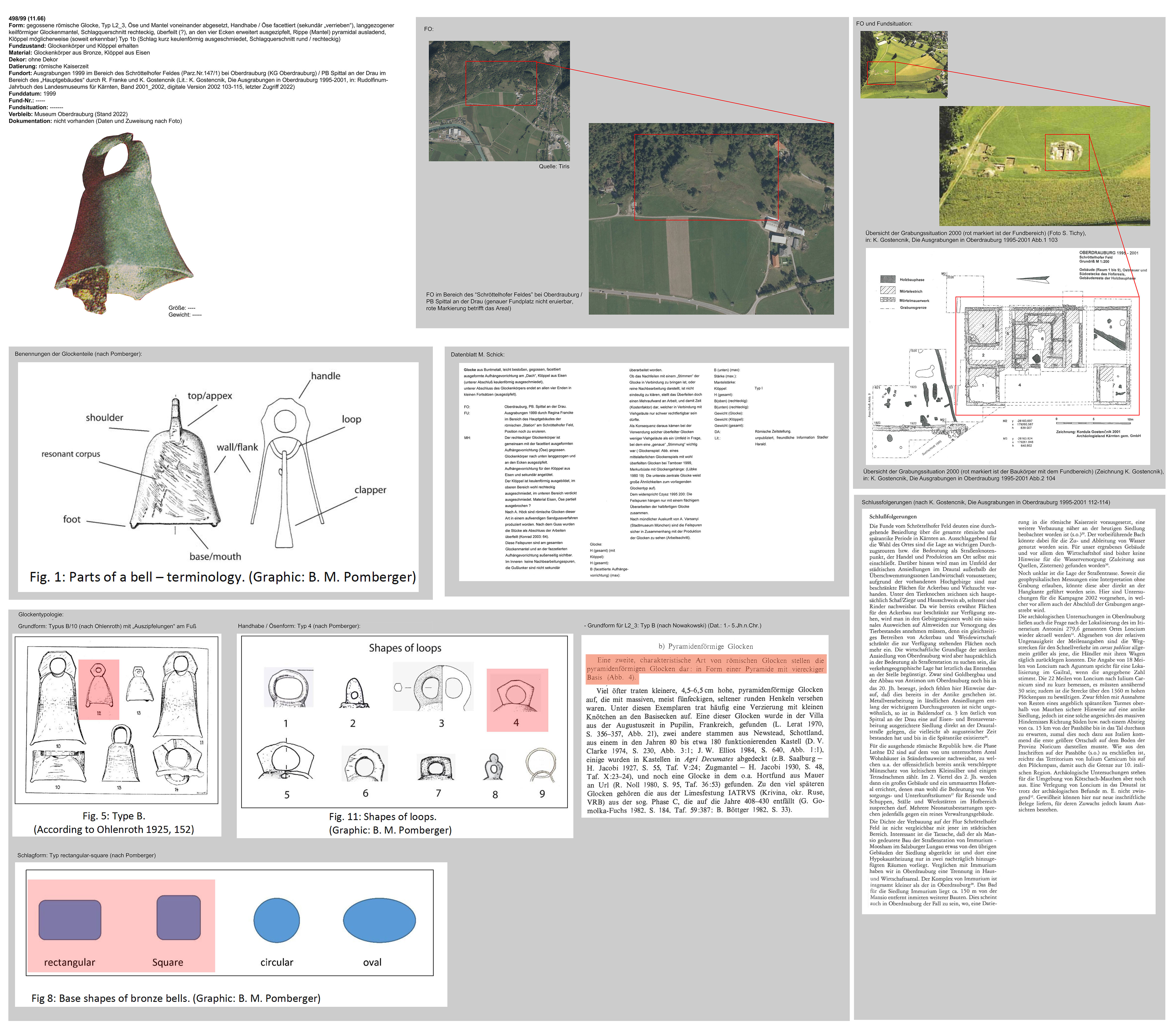Click the blue oval base shape
The image size is (1174, 1036).
(379, 920)
